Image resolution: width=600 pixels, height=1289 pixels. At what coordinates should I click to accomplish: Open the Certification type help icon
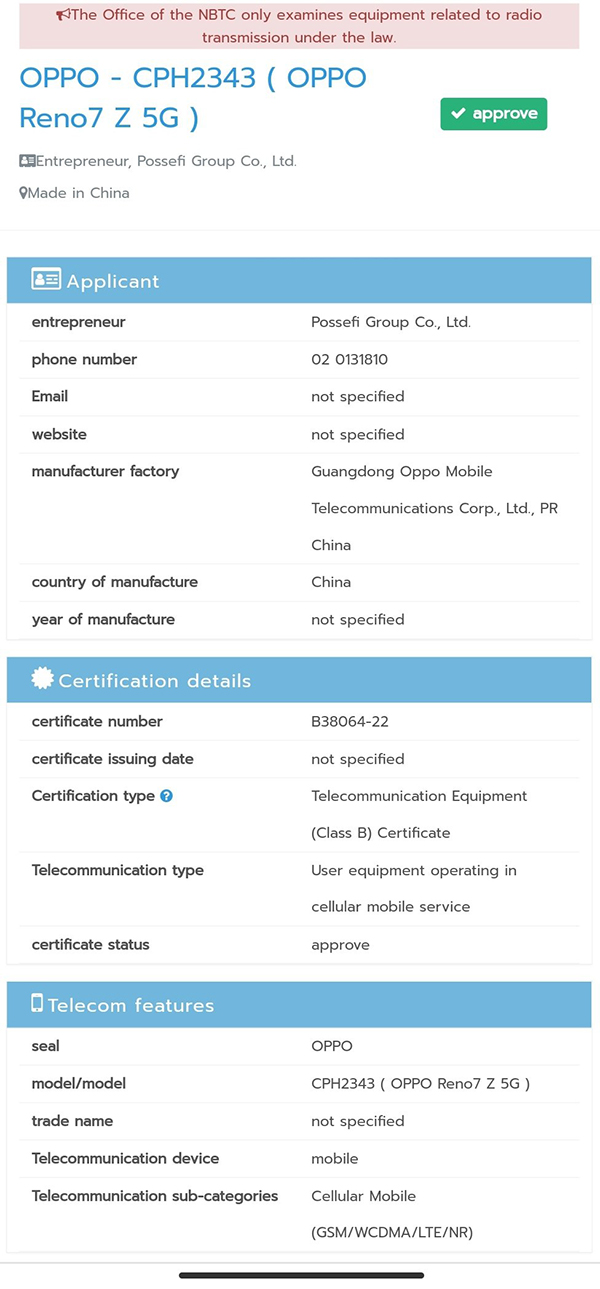click(167, 796)
